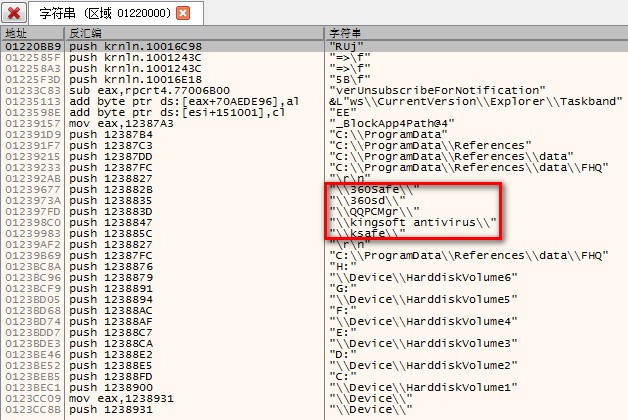Viewport: 628px width, 420px height.
Task: Select mov eax,1238931 instruction
Action: [121, 398]
